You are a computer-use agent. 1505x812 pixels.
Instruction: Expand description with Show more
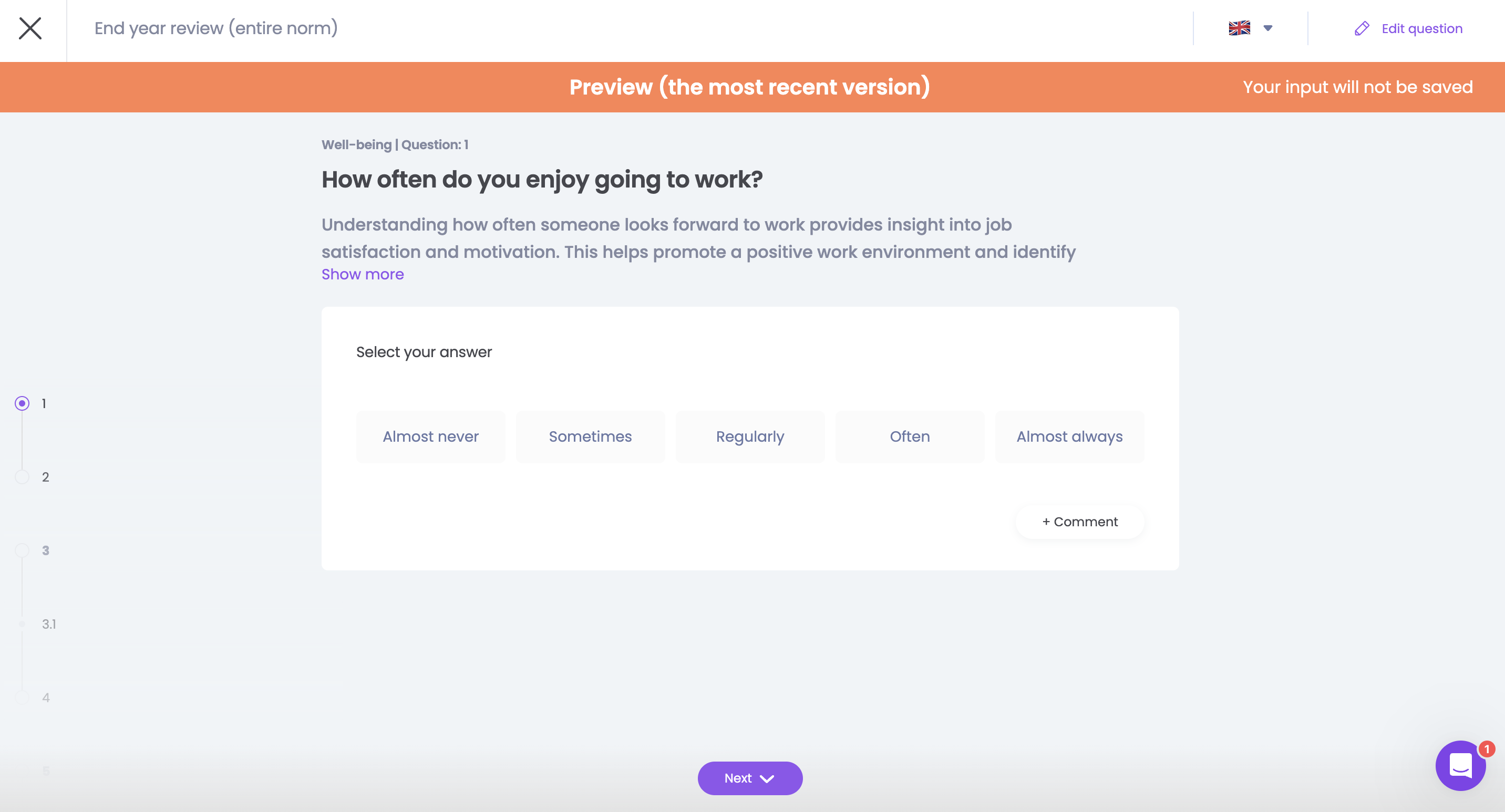point(362,274)
